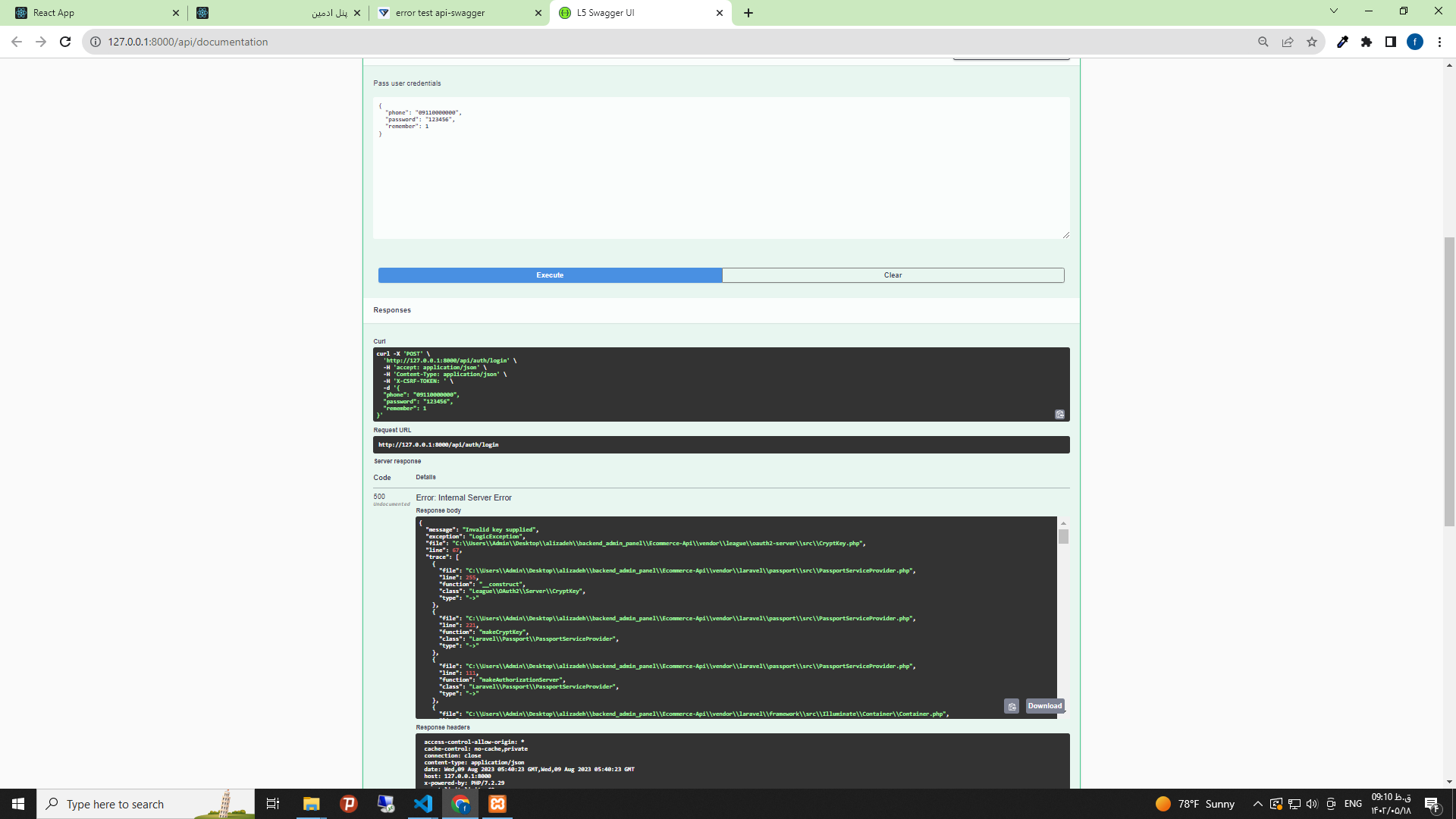Copy the response body to clipboard
Screen dimensions: 1456x819
(1012, 706)
